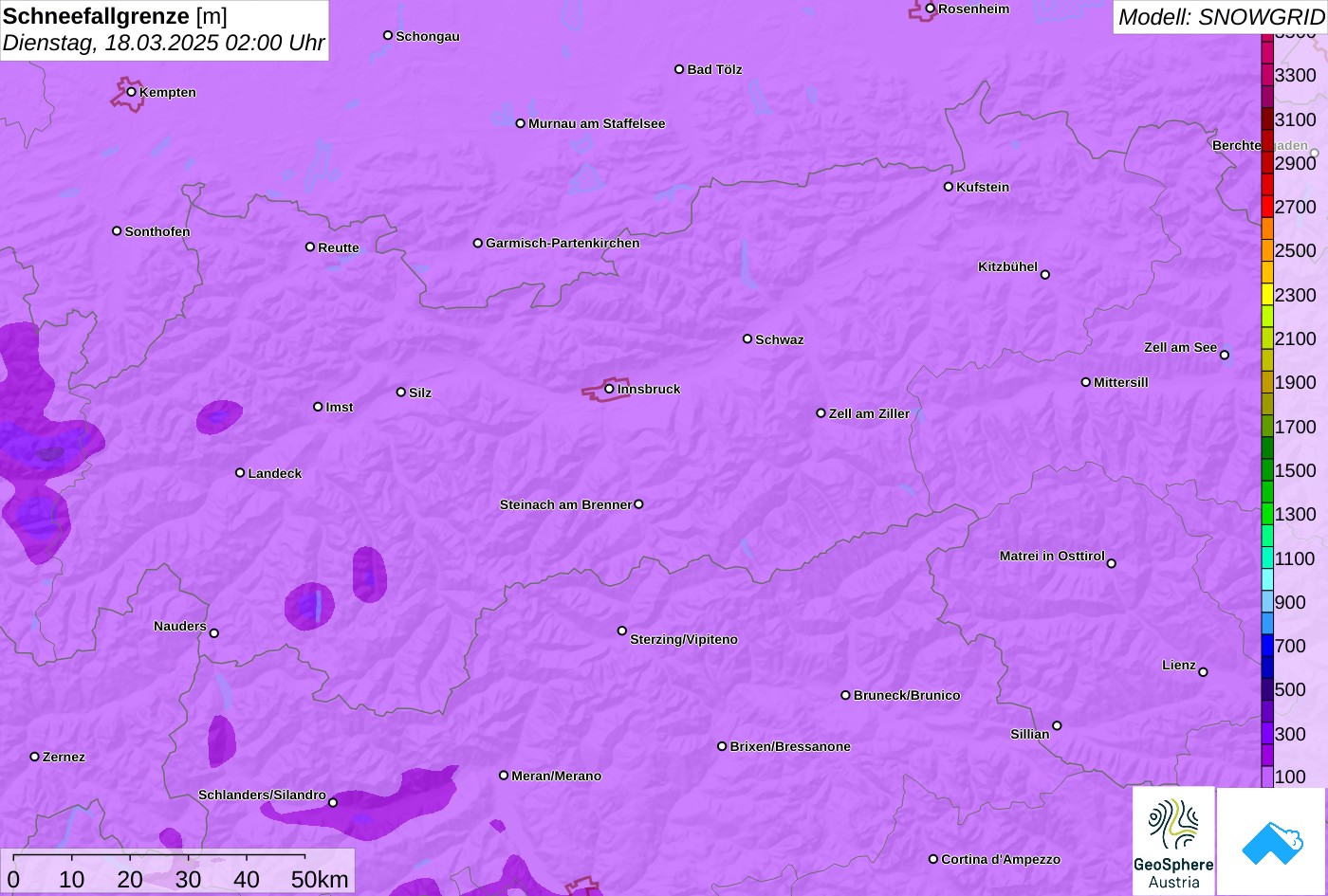
Task: Click the GeoSphere Austria logo
Action: (1173, 841)
